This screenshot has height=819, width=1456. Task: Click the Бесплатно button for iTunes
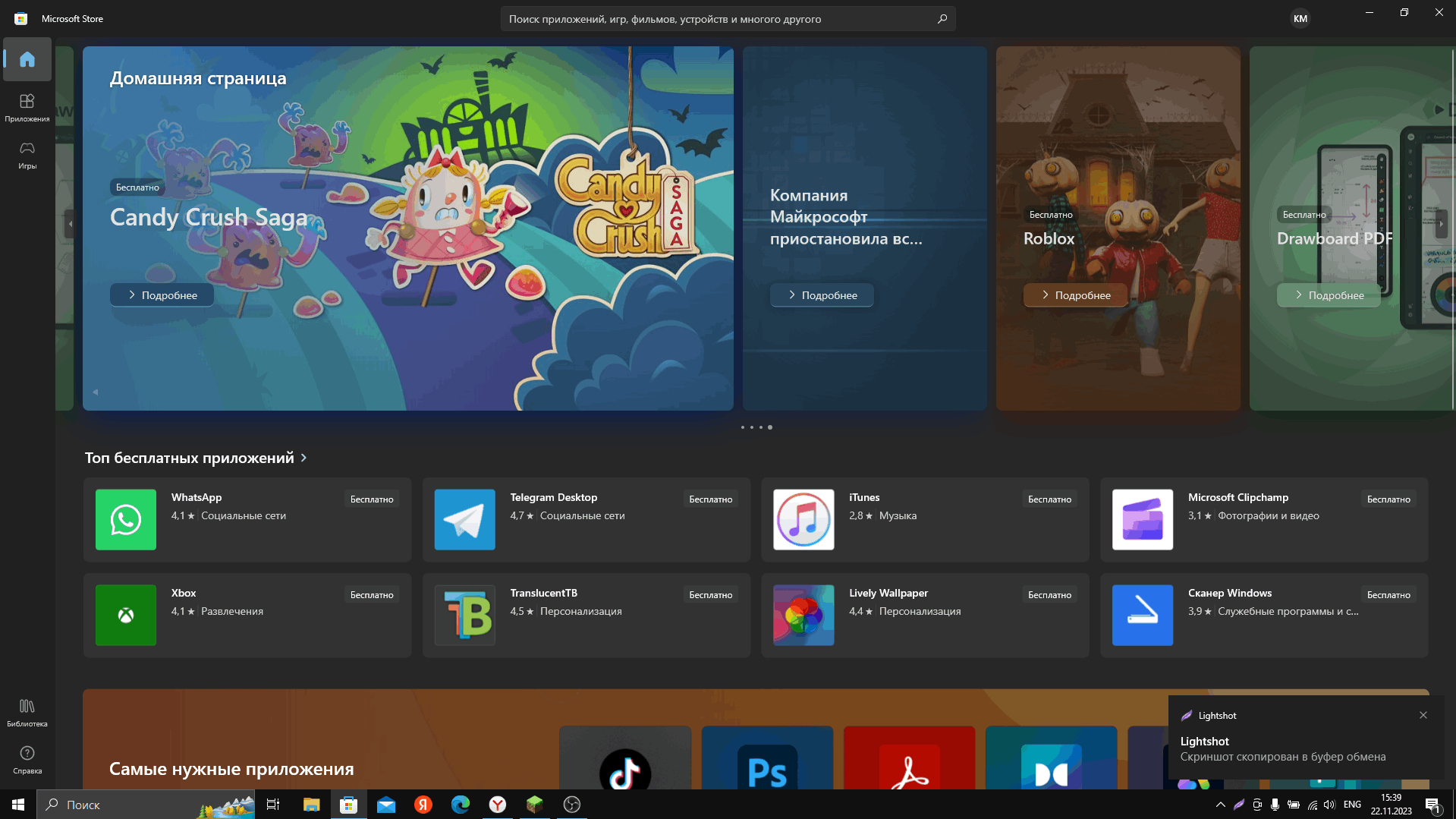(1050, 499)
